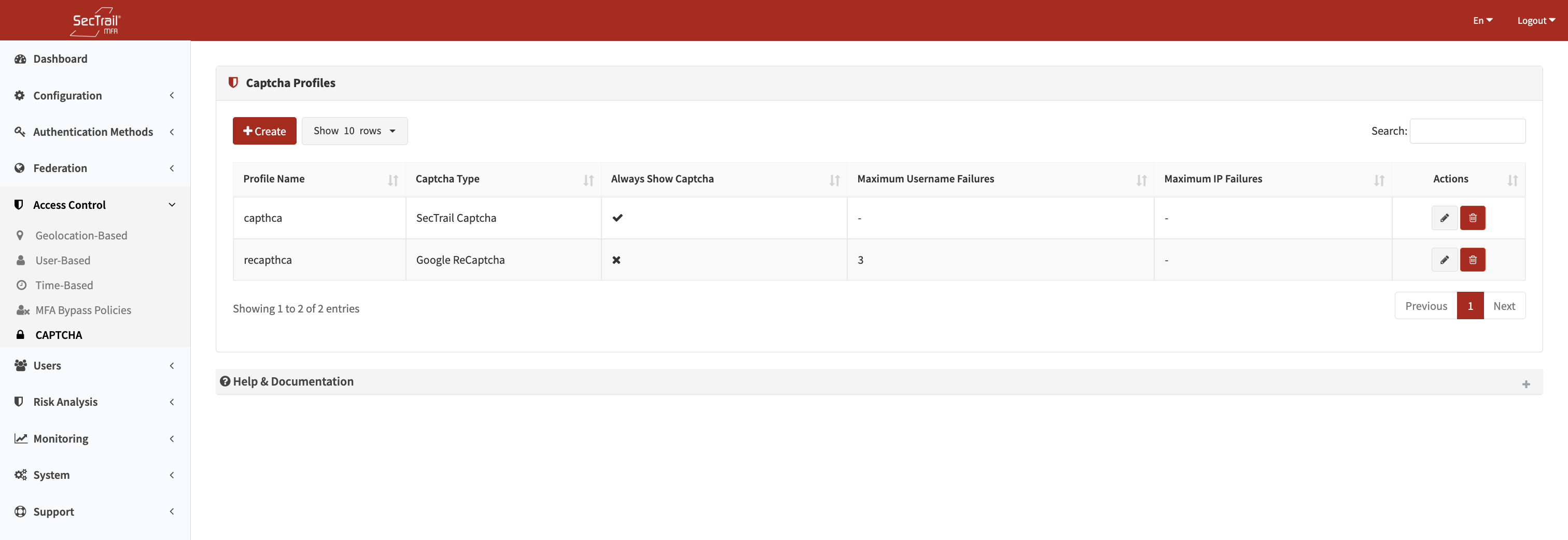Open the Show 10 rows dropdown
This screenshot has height=540, width=1568.
click(x=354, y=131)
